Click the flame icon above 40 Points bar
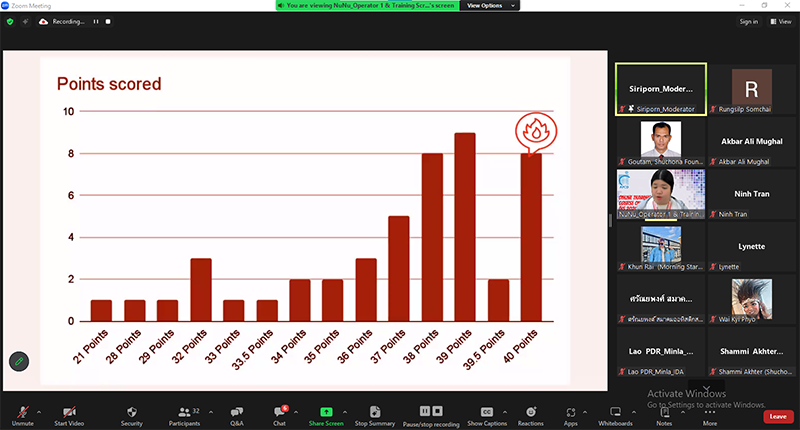The height and width of the screenshot is (430, 800). click(x=536, y=132)
